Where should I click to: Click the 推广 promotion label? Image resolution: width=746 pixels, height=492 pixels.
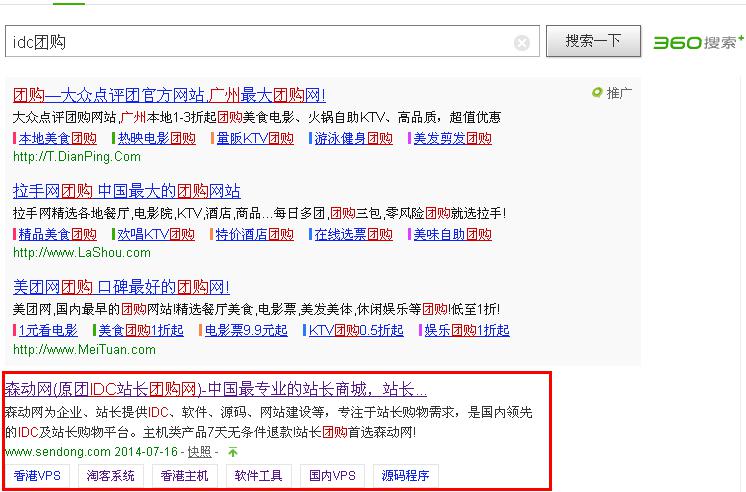(612, 93)
